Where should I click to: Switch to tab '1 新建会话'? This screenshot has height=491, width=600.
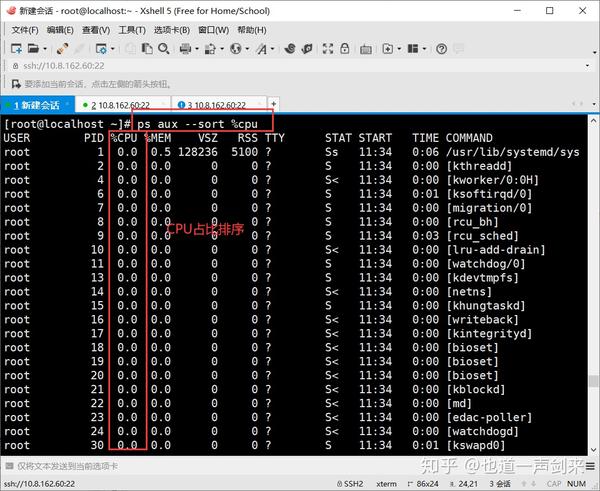click(37, 105)
